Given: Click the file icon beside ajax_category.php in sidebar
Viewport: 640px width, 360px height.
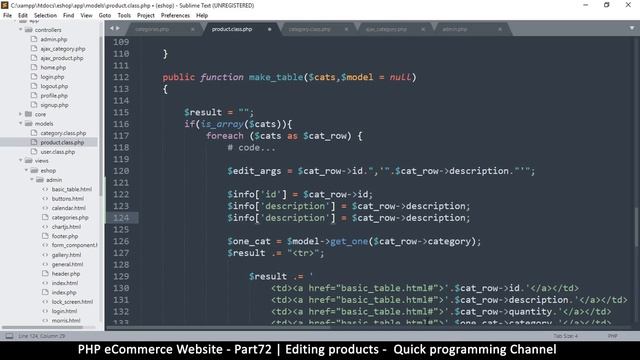Looking at the screenshot, I should pos(34,49).
